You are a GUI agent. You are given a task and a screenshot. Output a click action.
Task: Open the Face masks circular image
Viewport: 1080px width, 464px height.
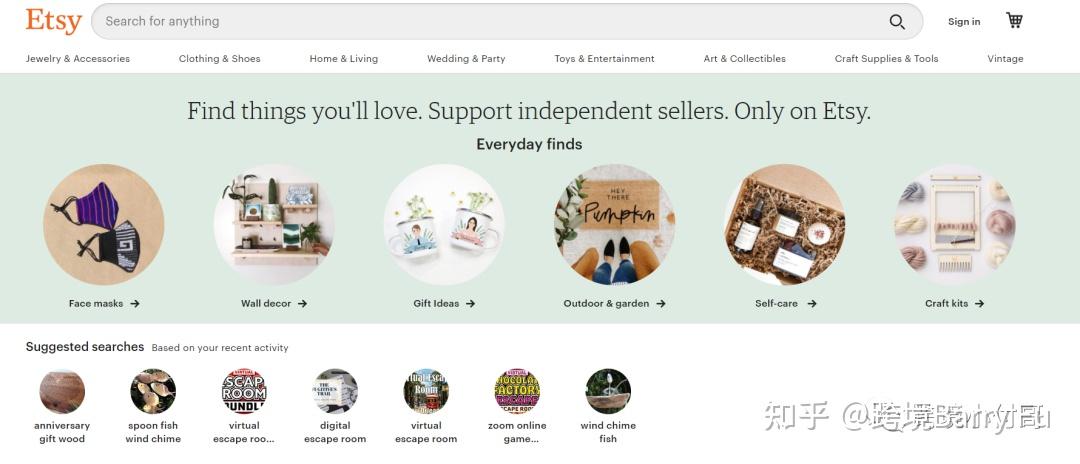coord(104,225)
